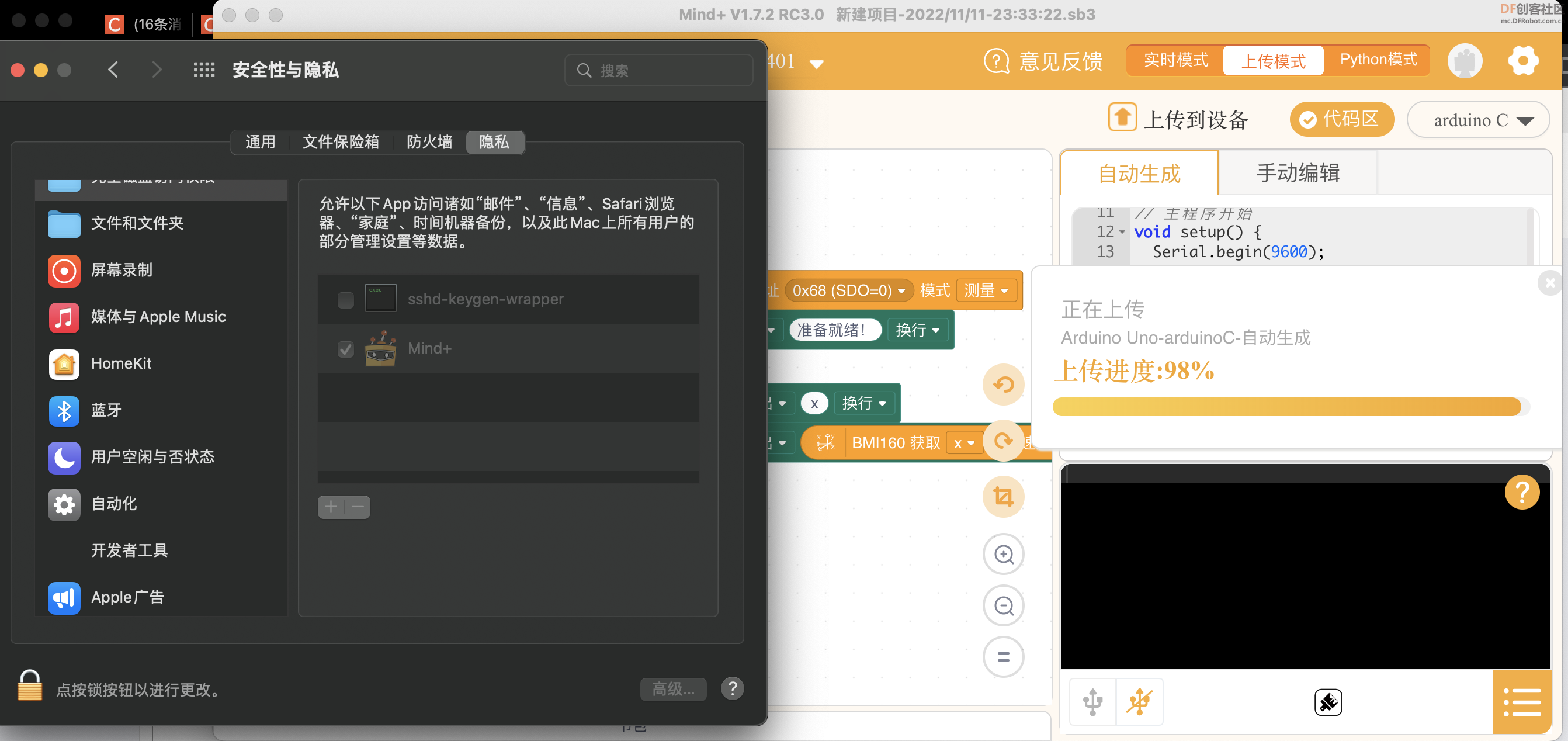
Task: Toggle the sshd-keygen-wrapper checkbox
Action: pos(346,300)
